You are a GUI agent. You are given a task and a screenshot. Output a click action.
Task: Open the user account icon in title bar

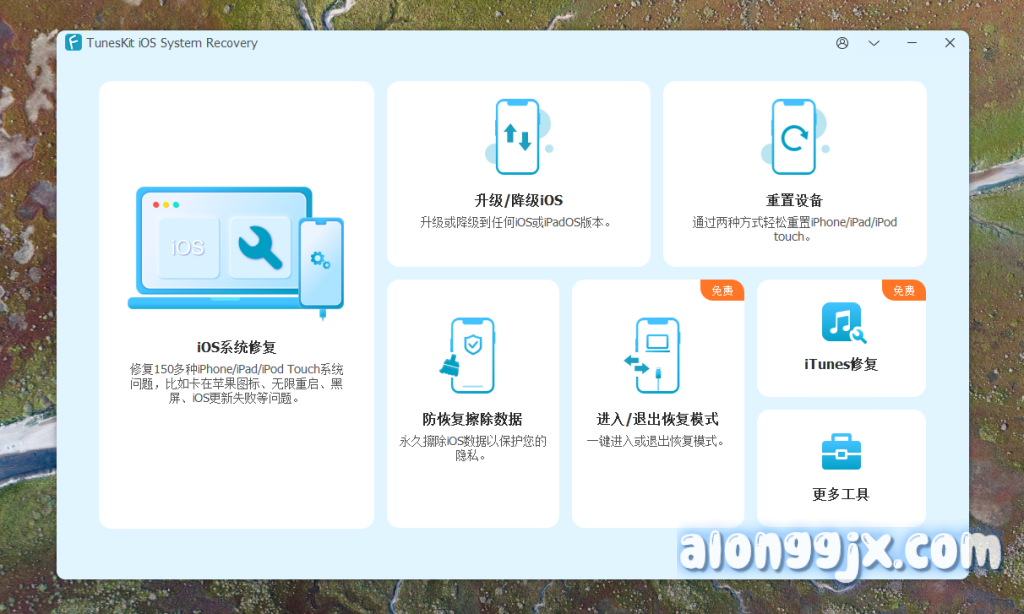click(x=843, y=43)
